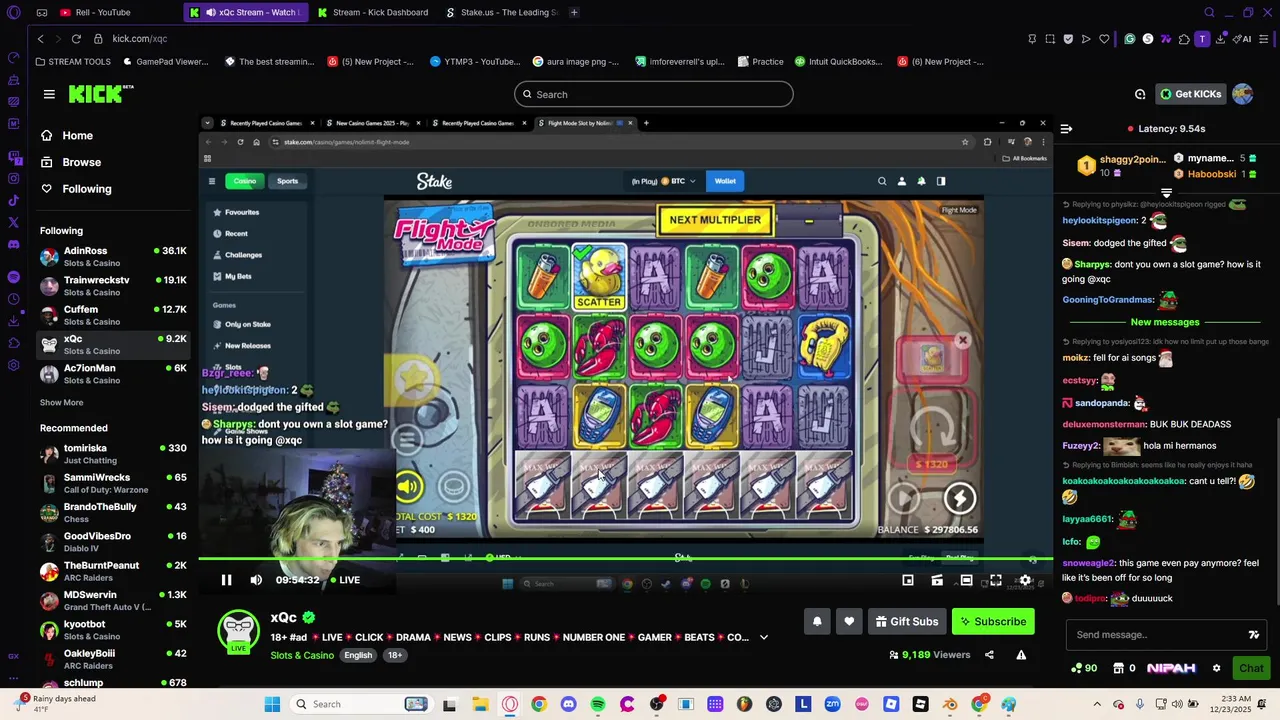Mute the stream volume

tap(256, 580)
